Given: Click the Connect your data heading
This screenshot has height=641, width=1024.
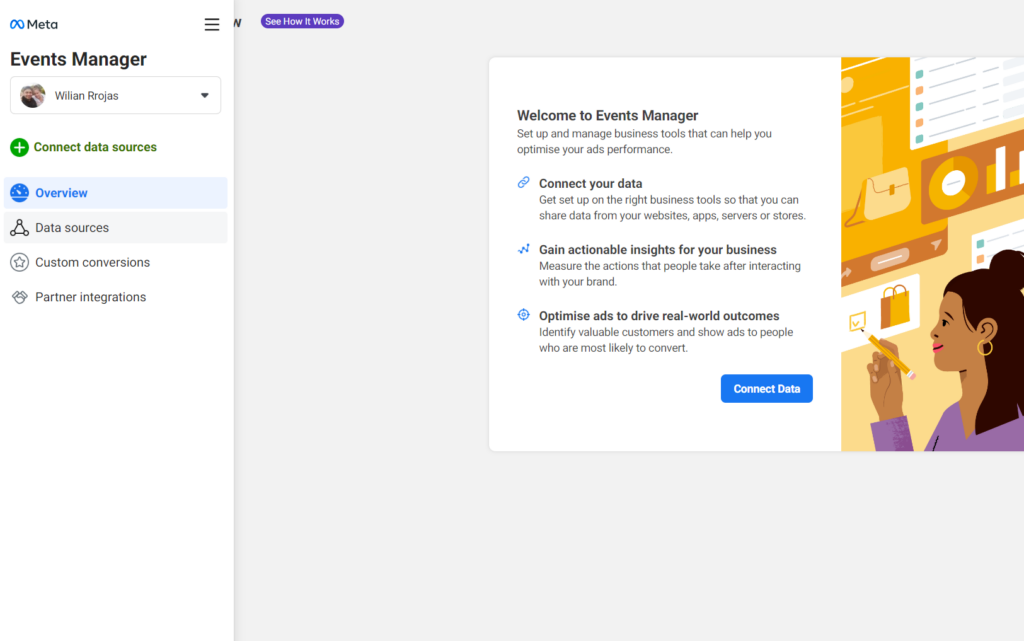Looking at the screenshot, I should coord(590,183).
